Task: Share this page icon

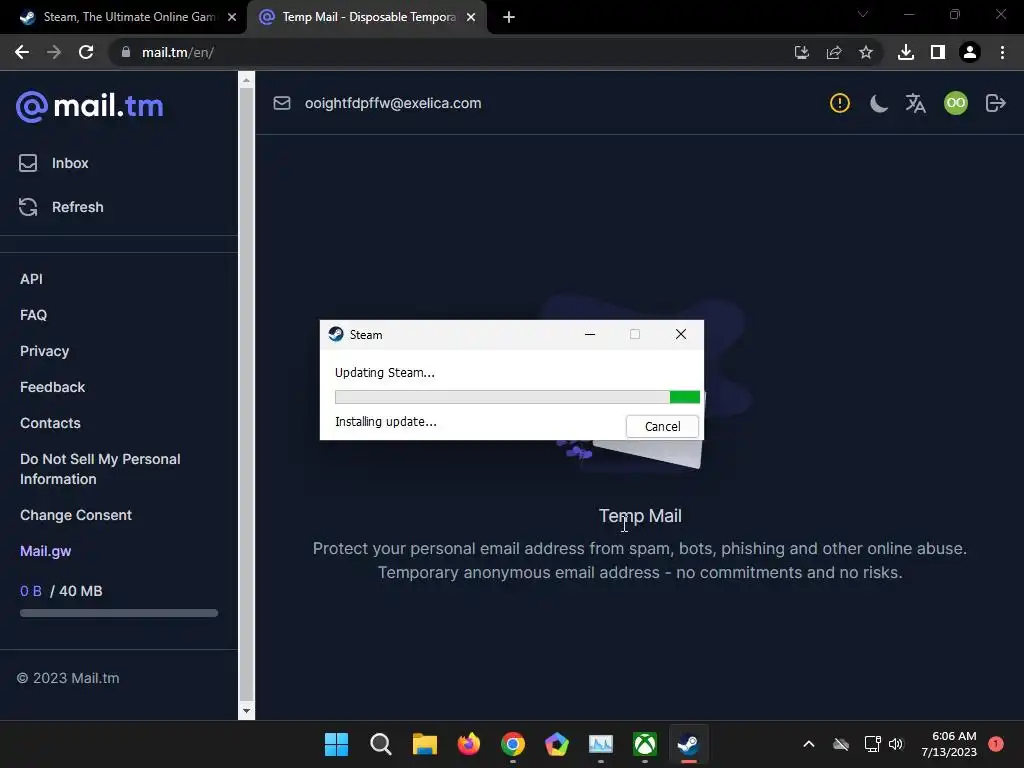Action: click(834, 52)
